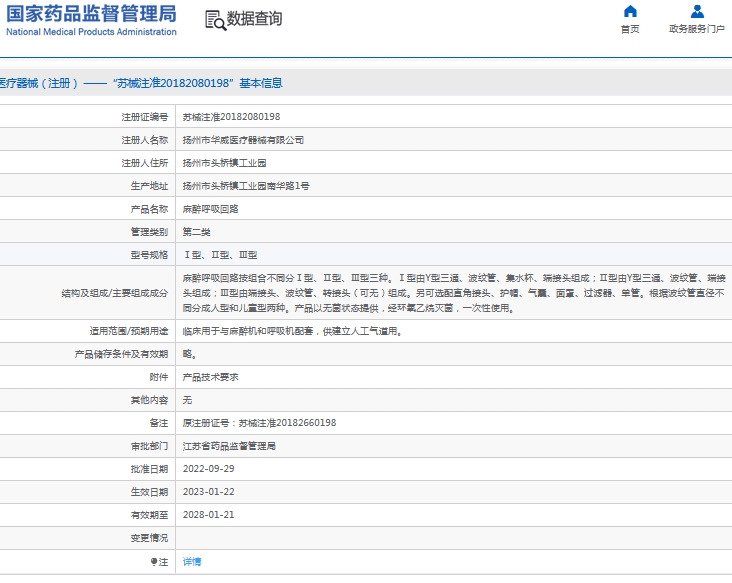Click the 首页 label under the home icon
The height and width of the screenshot is (583, 732).
630,29
